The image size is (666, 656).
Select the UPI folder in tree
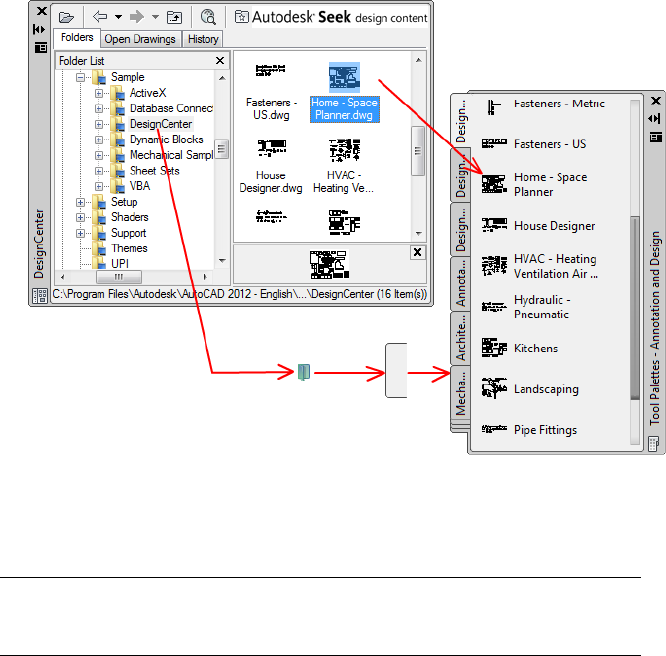point(120,264)
